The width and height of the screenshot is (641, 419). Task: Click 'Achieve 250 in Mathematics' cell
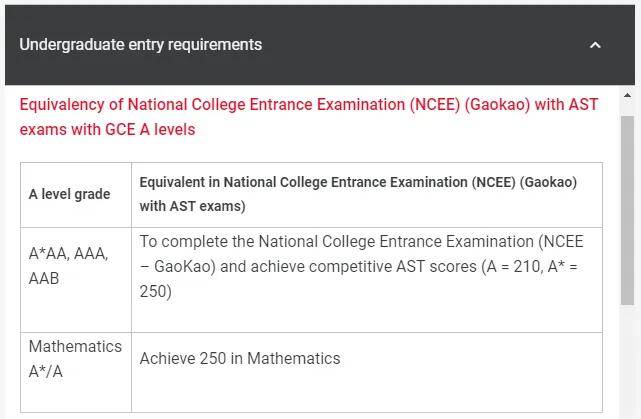coord(240,359)
